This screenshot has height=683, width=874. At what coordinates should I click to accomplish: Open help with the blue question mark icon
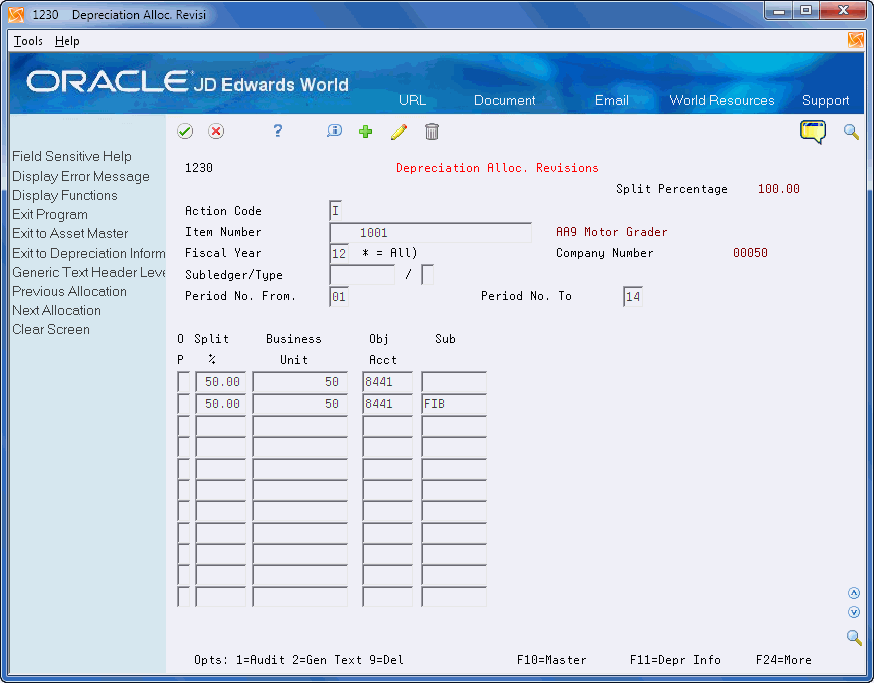tap(278, 132)
